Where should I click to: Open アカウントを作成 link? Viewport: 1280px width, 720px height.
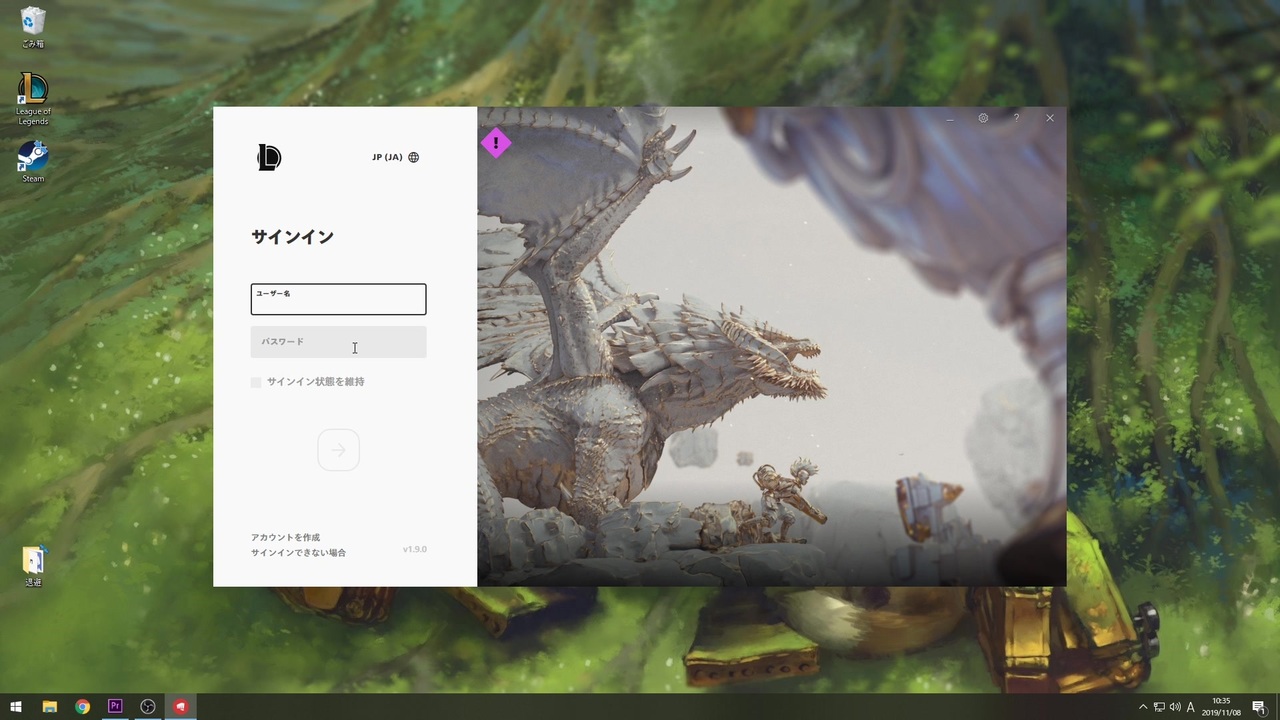[285, 537]
